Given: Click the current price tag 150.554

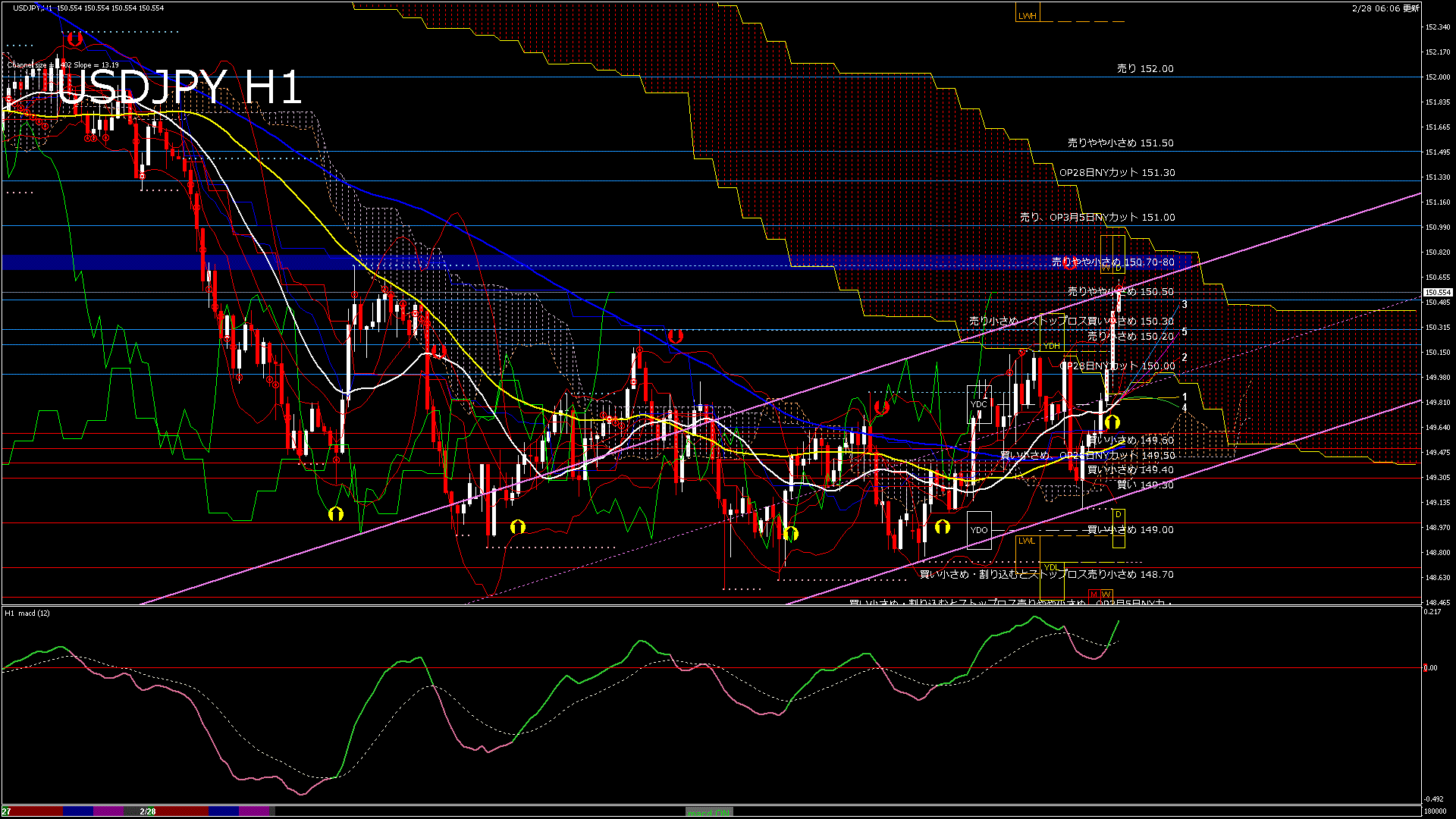Looking at the screenshot, I should [x=1437, y=292].
